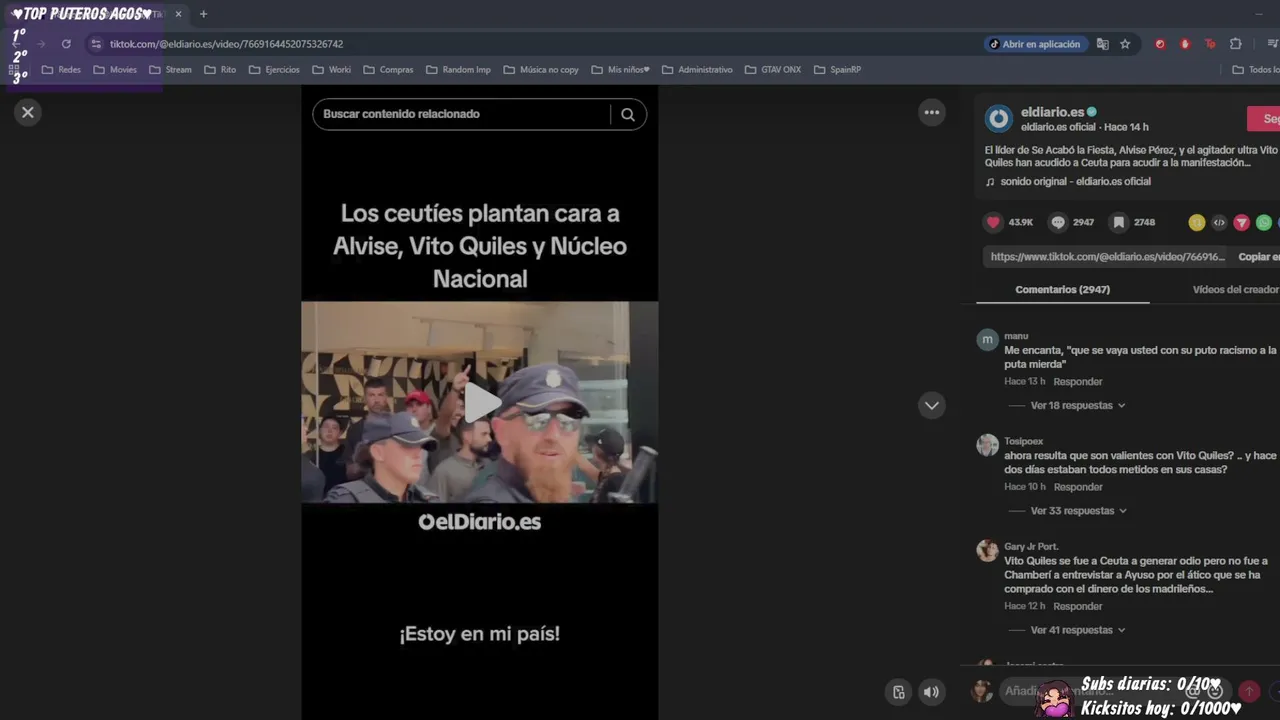Open the Compras bookmarks folder
The image size is (1280, 720).
point(388,70)
